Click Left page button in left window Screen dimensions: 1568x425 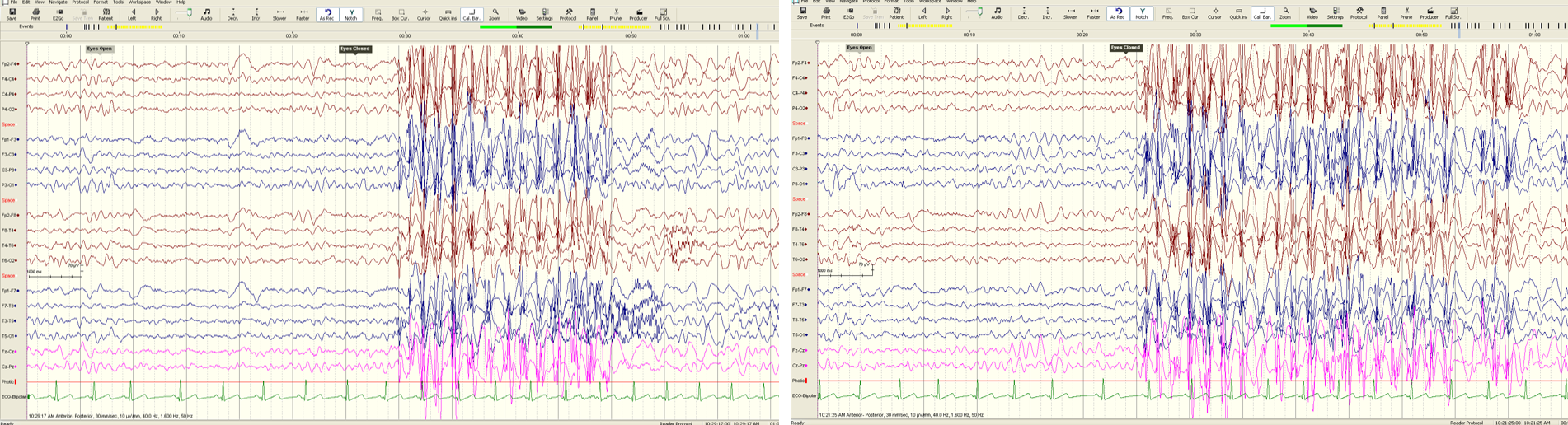(x=133, y=14)
